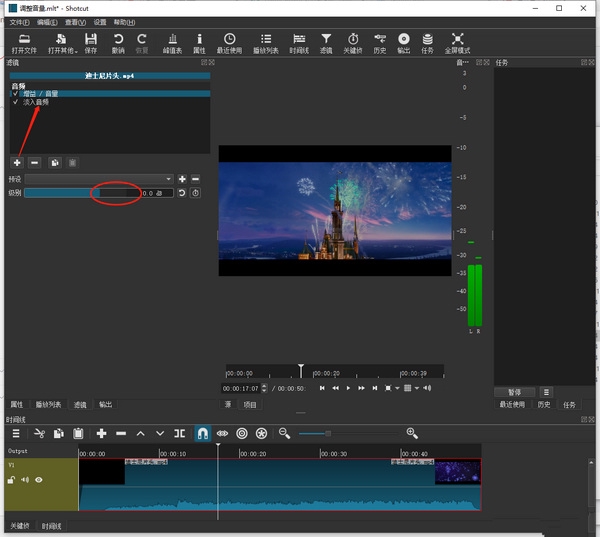Open the 滤镜 (Filters) funnel icon in toolbar
Image resolution: width=600 pixels, height=537 pixels.
(326, 39)
